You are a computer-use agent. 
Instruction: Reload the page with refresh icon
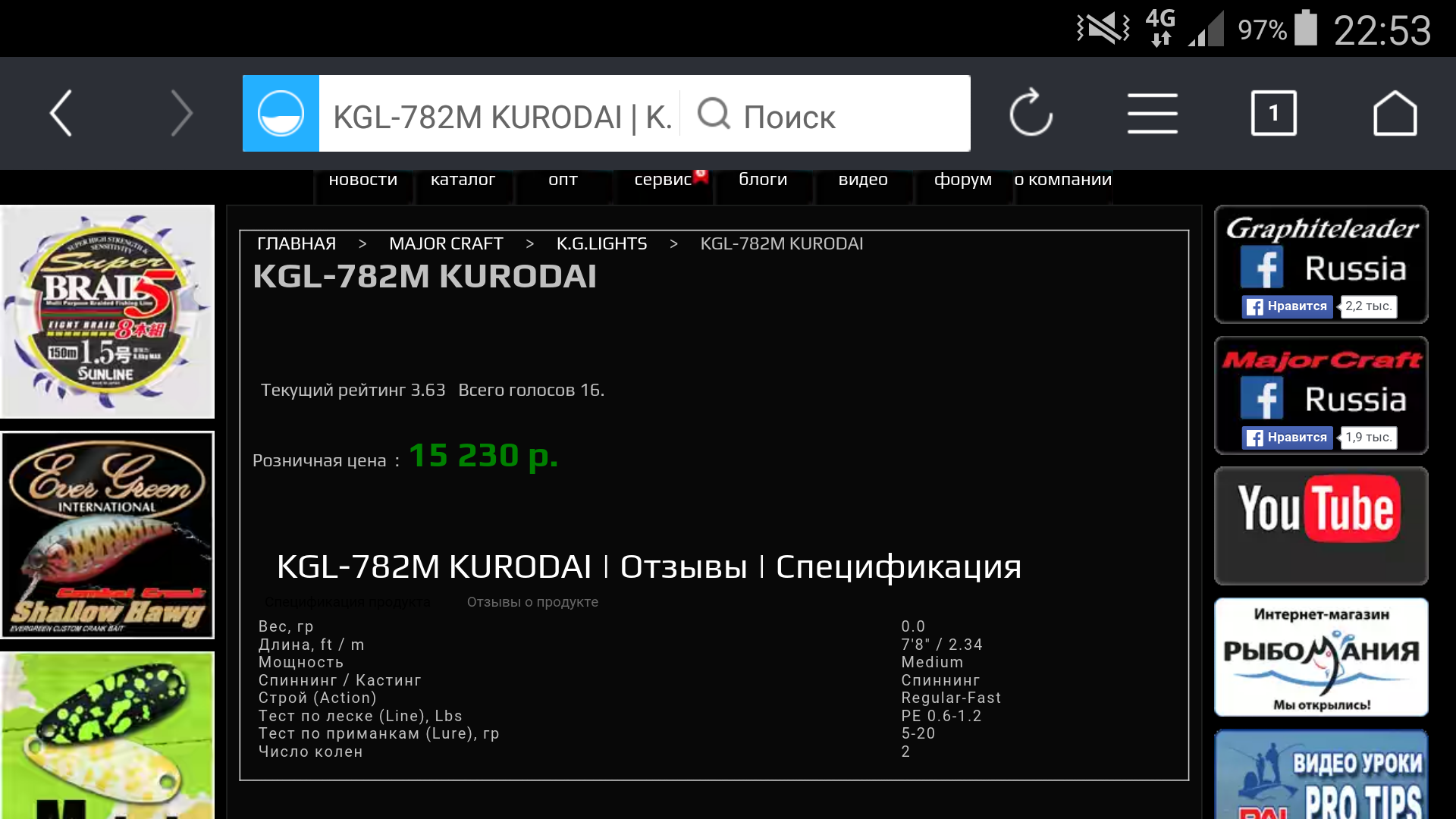pyautogui.click(x=1031, y=114)
